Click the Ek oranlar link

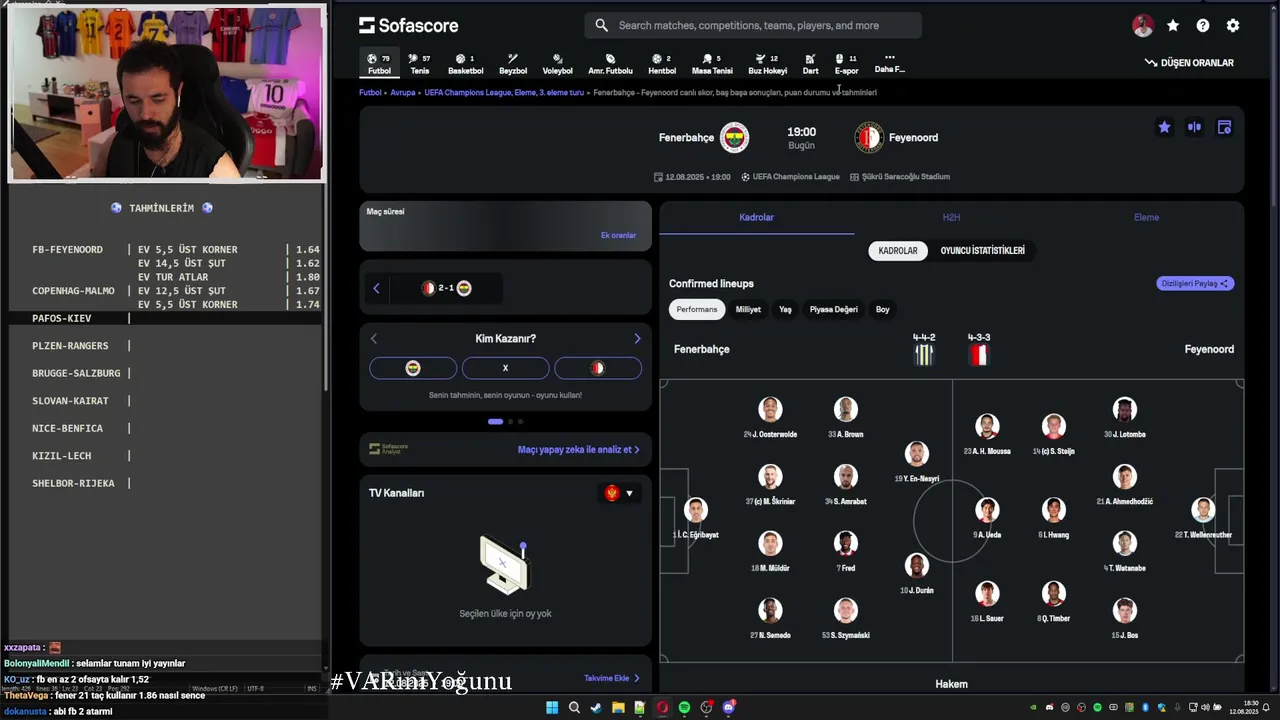point(618,235)
